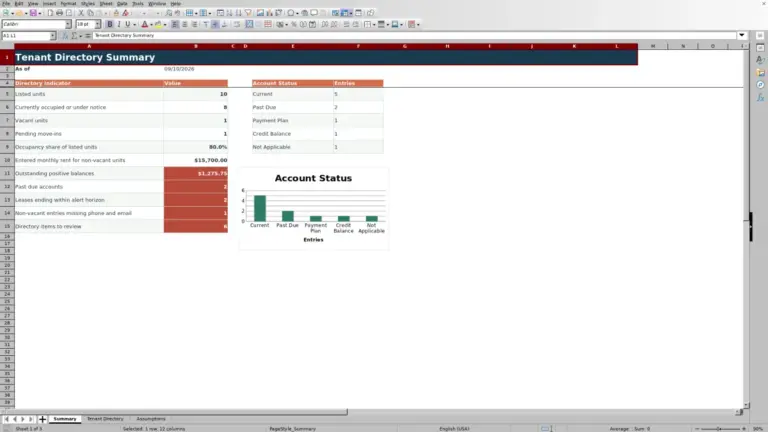
Task: Click the Save document icon
Action: pyautogui.click(x=33, y=13)
